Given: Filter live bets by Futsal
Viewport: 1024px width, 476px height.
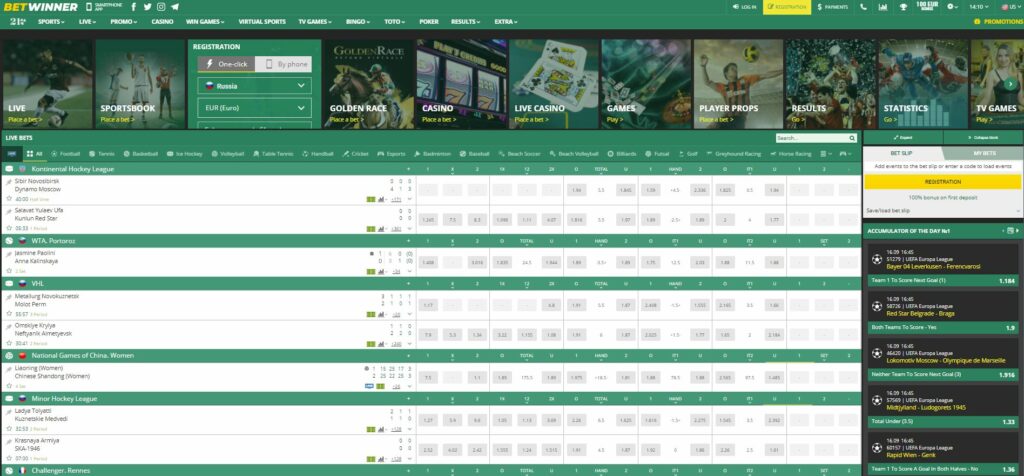Looking at the screenshot, I should 657,154.
